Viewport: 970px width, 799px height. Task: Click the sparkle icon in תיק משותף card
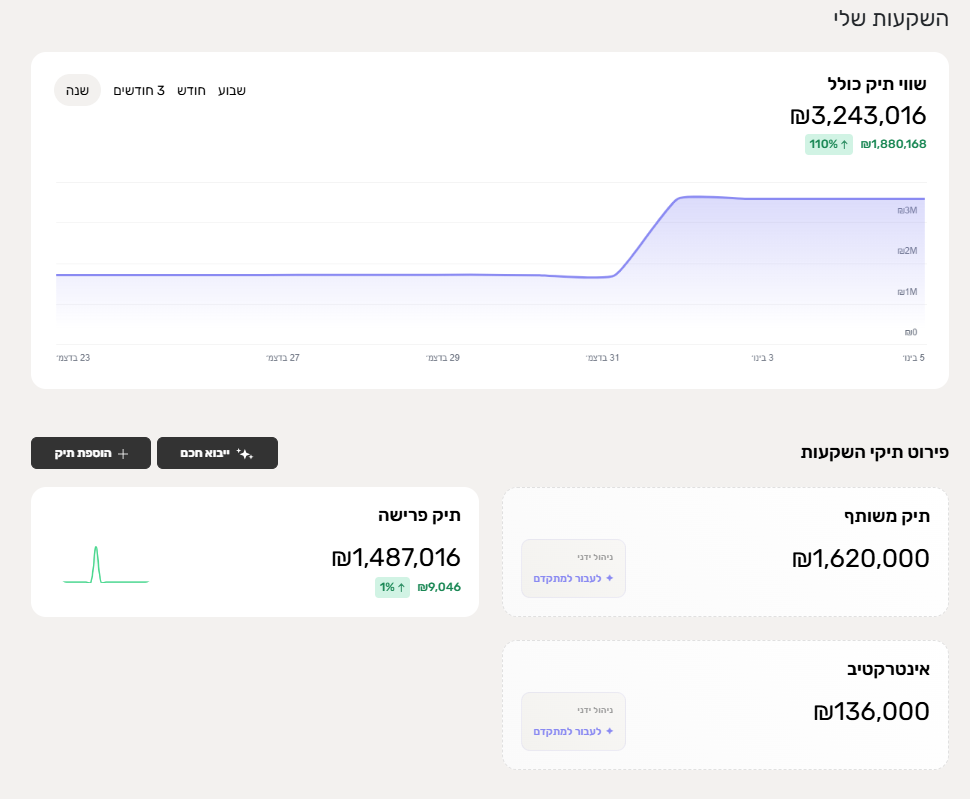click(609, 578)
